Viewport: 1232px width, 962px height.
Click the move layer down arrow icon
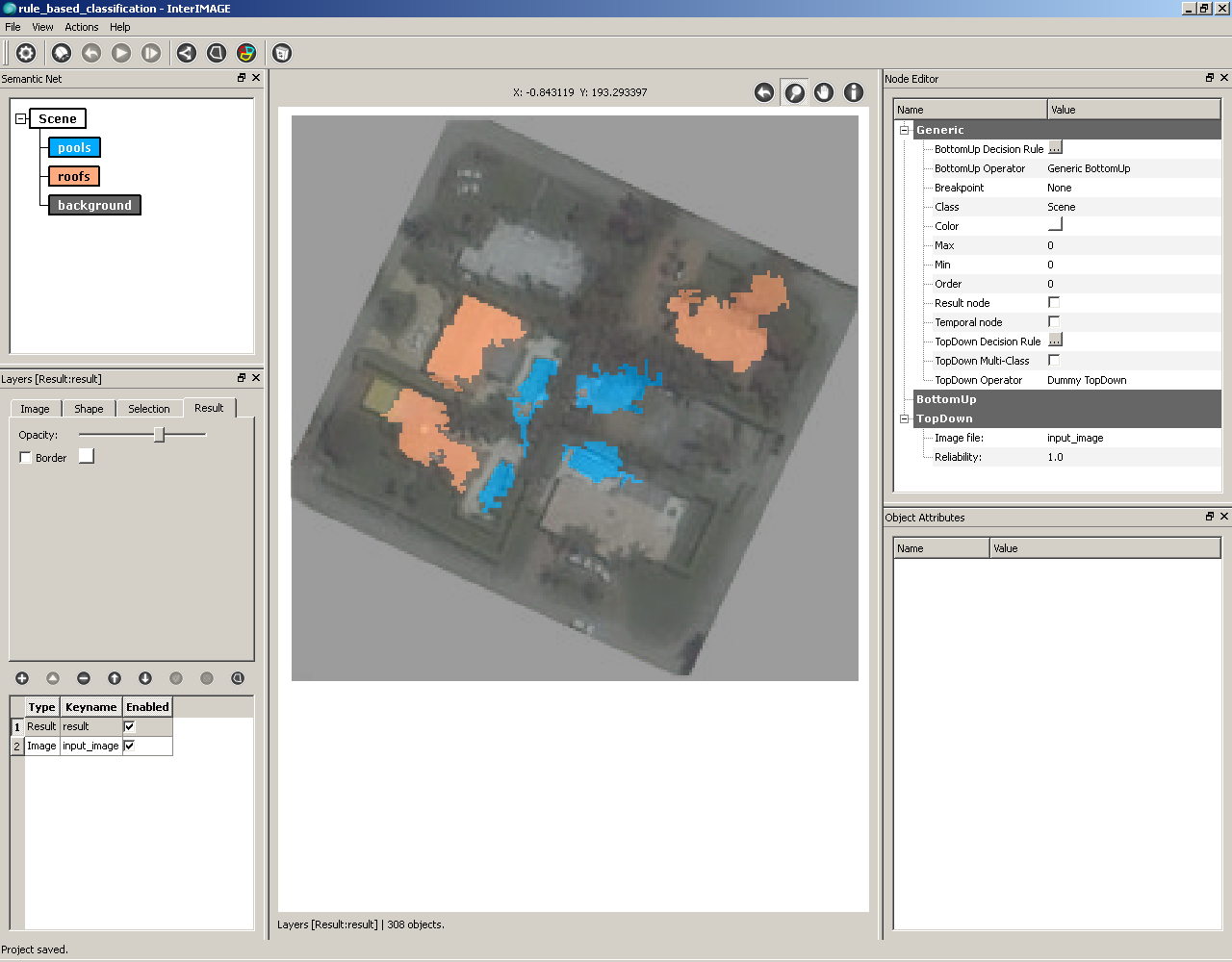(145, 678)
